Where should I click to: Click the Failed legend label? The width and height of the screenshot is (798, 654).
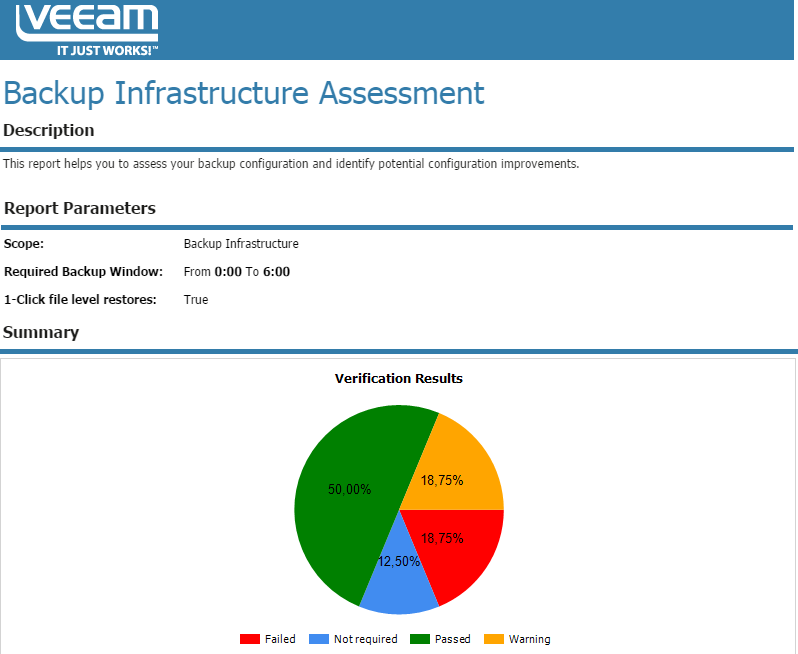coord(280,639)
